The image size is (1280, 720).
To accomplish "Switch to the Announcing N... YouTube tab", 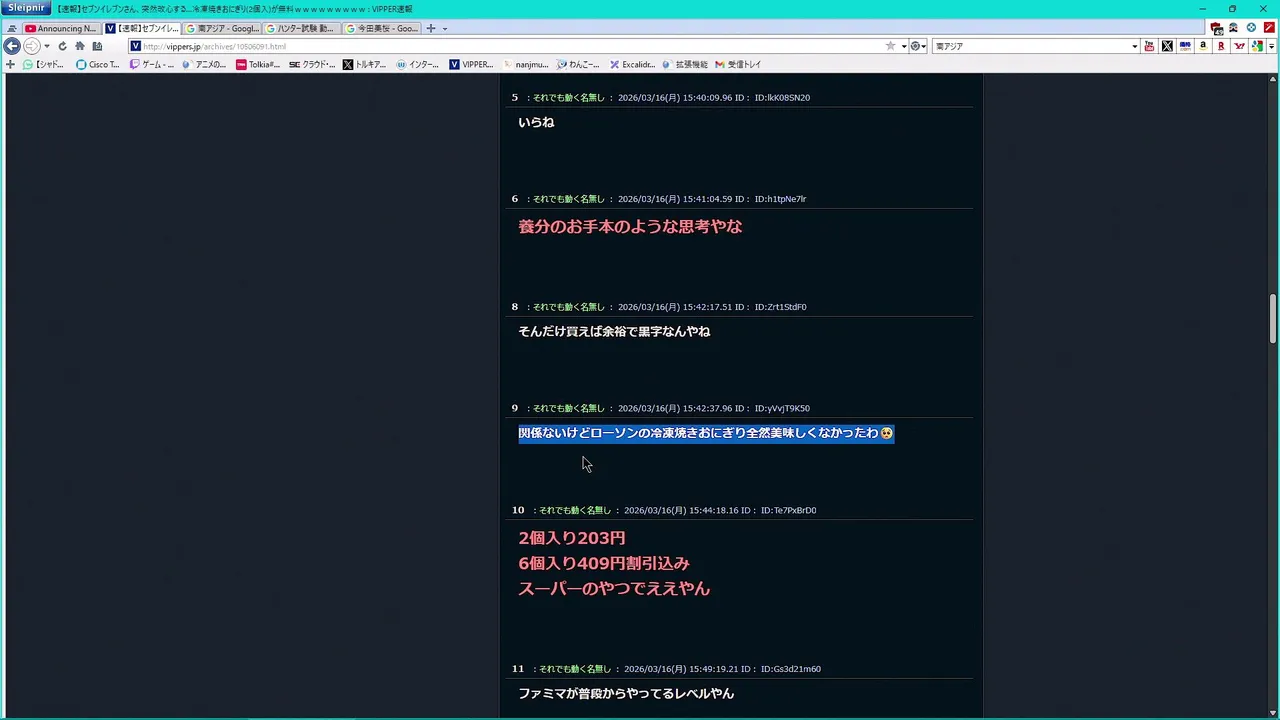I will 61,28.
